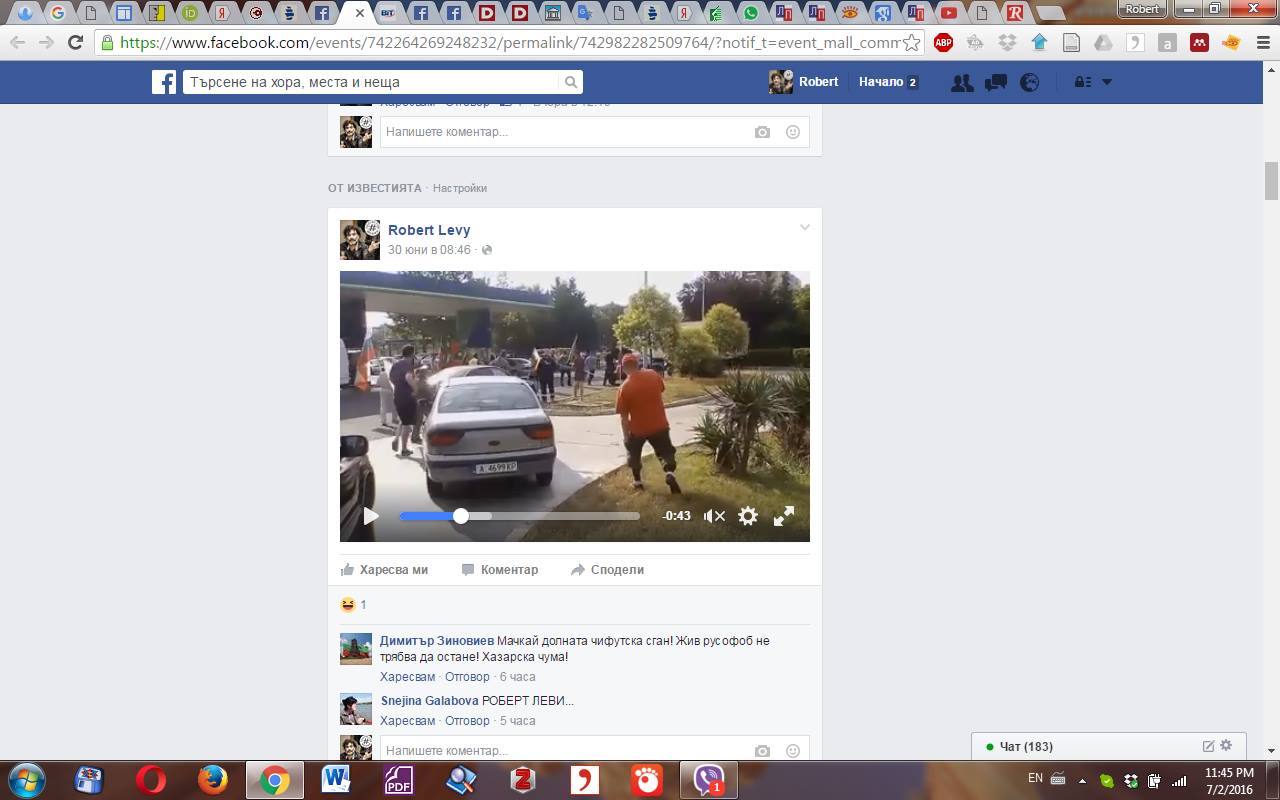Reply via Отговор under Snejina Galabova's comment
This screenshot has width=1280, height=800.
pyautogui.click(x=467, y=721)
